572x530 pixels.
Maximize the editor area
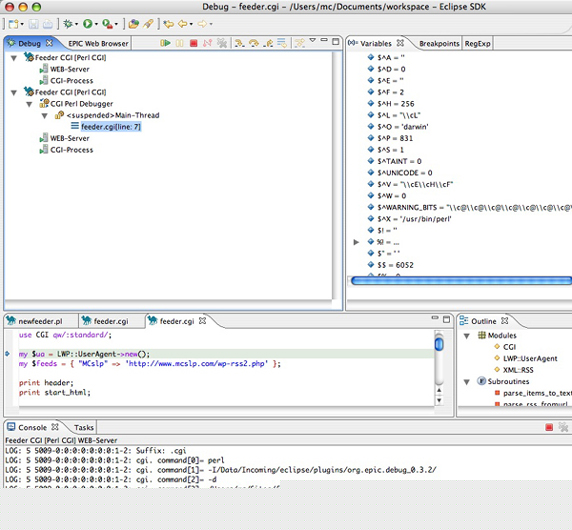(446, 320)
